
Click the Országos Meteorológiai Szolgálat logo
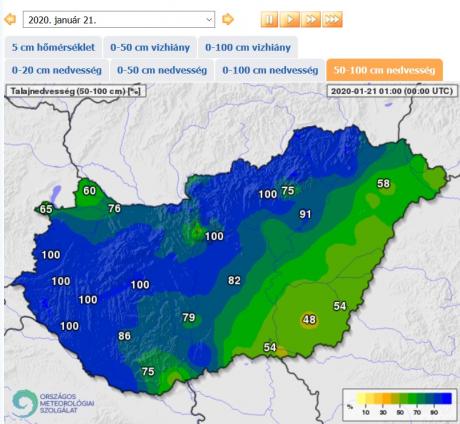click(53, 403)
